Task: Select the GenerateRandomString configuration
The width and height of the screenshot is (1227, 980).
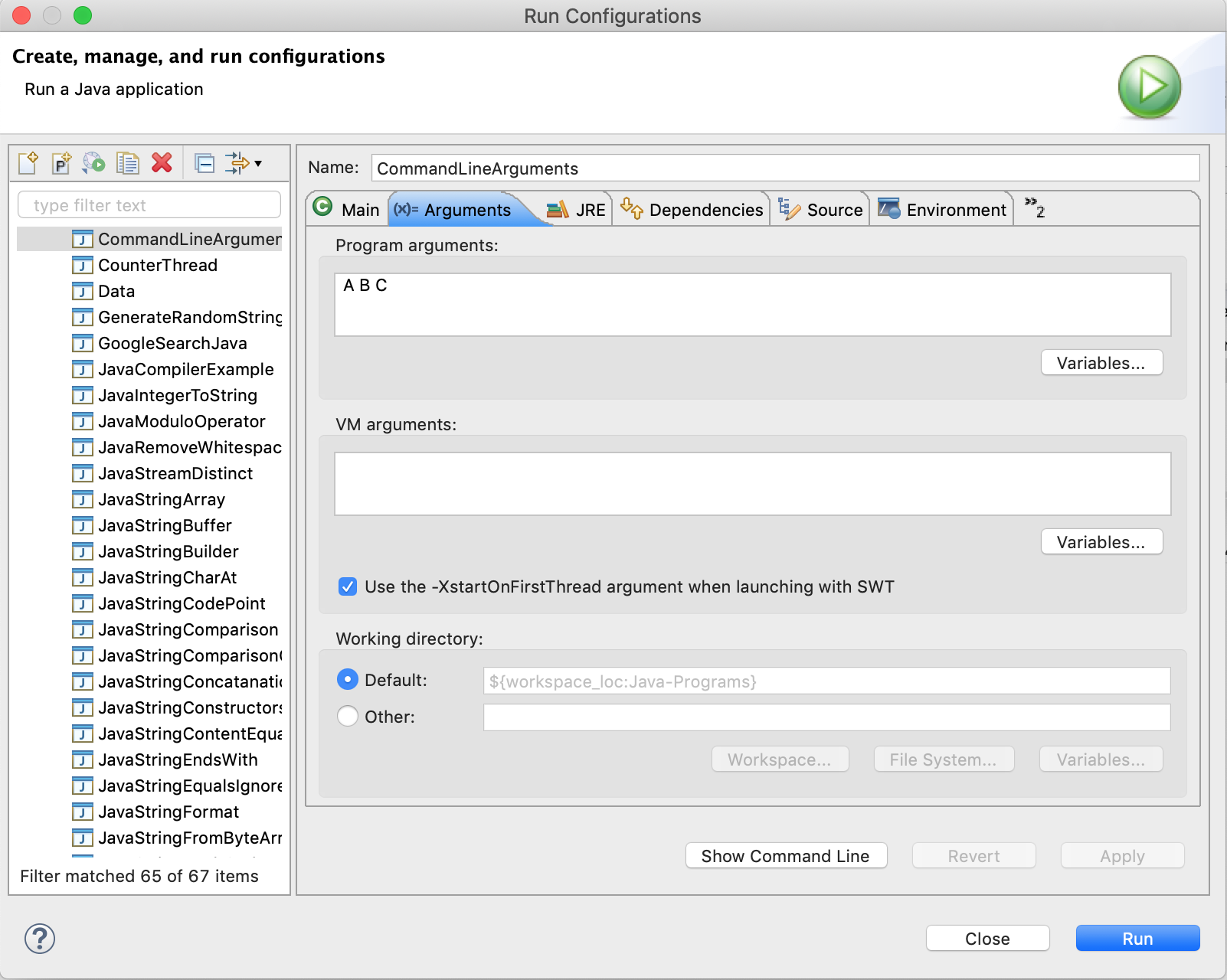Action: point(176,317)
